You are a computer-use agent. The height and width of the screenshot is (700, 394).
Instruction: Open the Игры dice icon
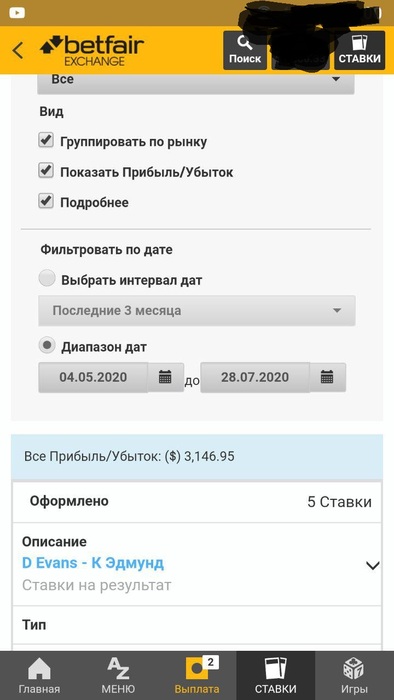(354, 675)
